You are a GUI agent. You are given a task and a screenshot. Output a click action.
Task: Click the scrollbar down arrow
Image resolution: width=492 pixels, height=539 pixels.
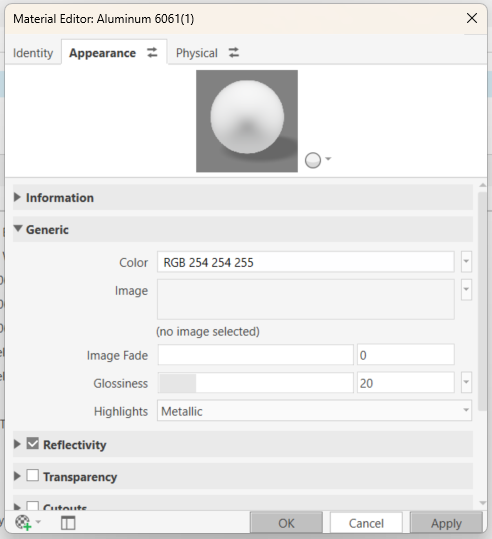coord(483,503)
